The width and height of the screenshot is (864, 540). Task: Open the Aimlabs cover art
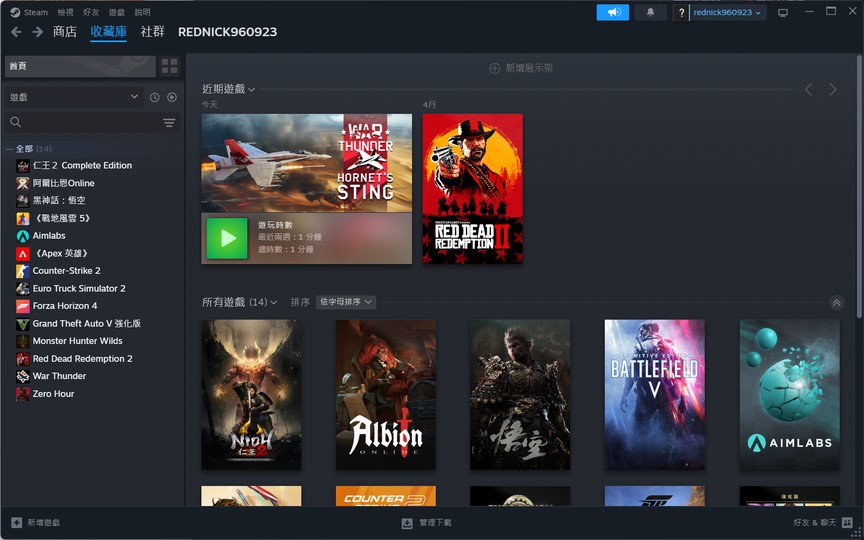point(790,395)
